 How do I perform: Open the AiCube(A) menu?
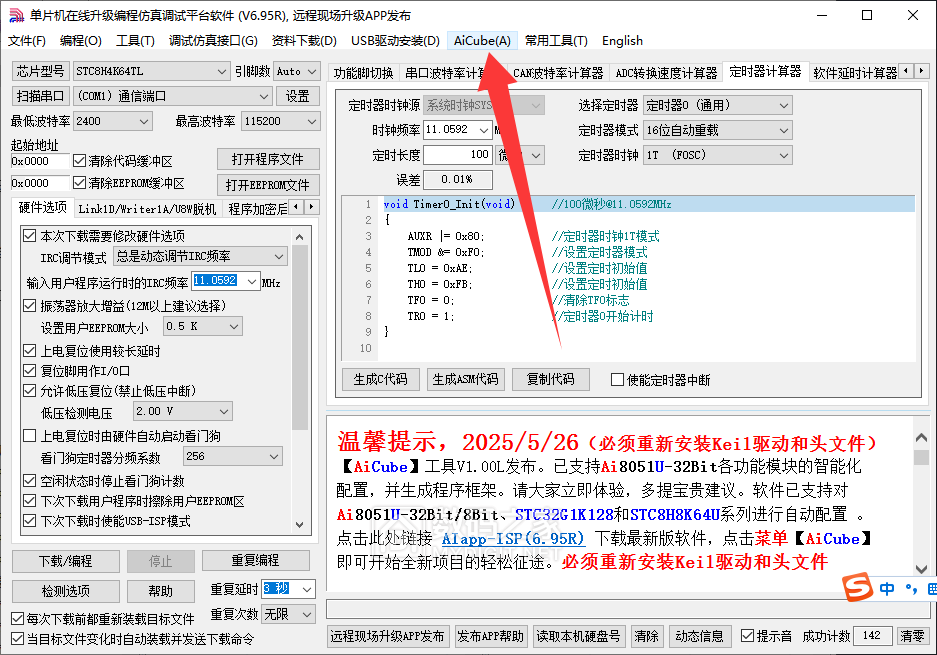[x=482, y=41]
